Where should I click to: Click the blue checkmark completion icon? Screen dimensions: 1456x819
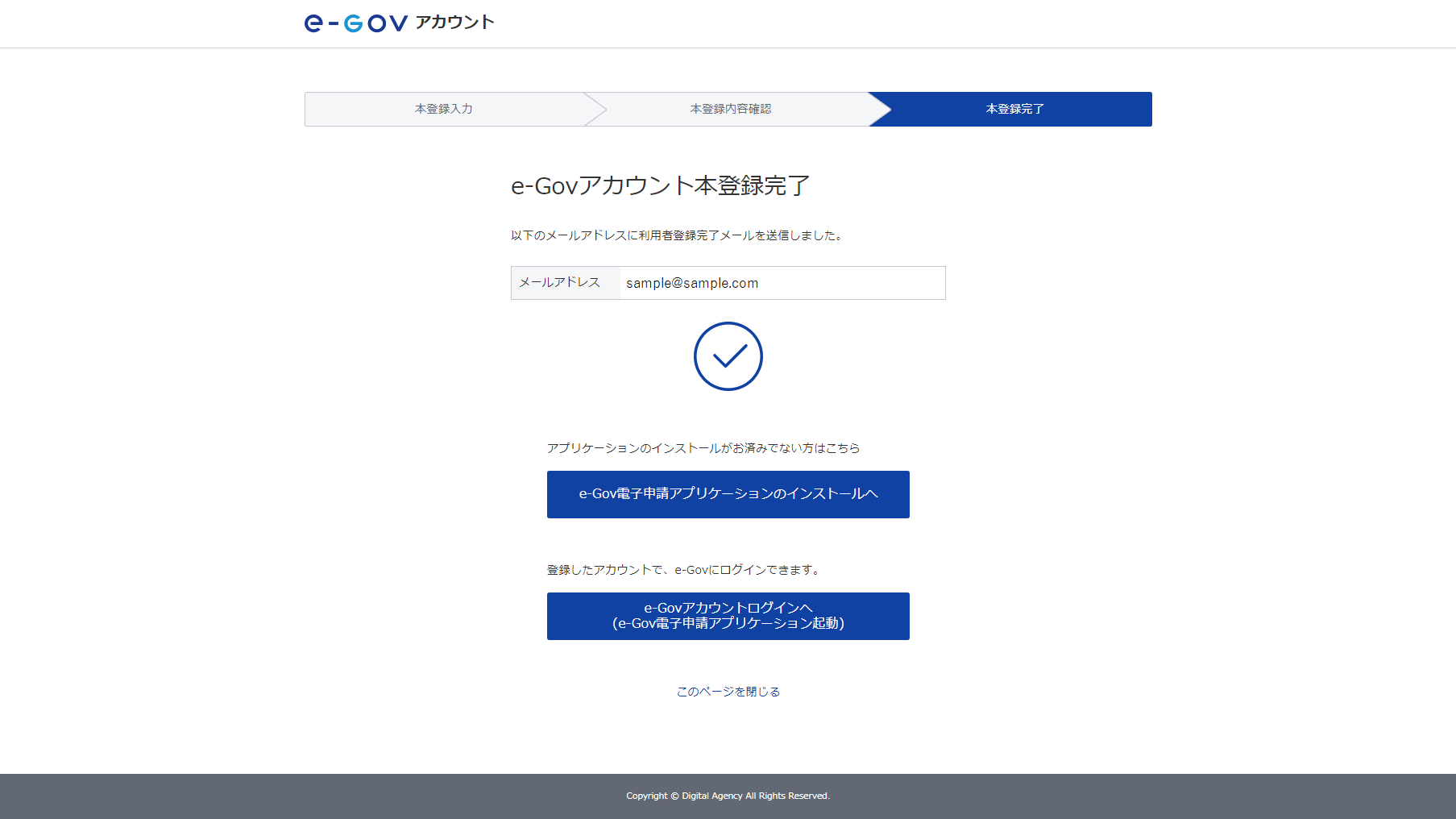pos(728,356)
